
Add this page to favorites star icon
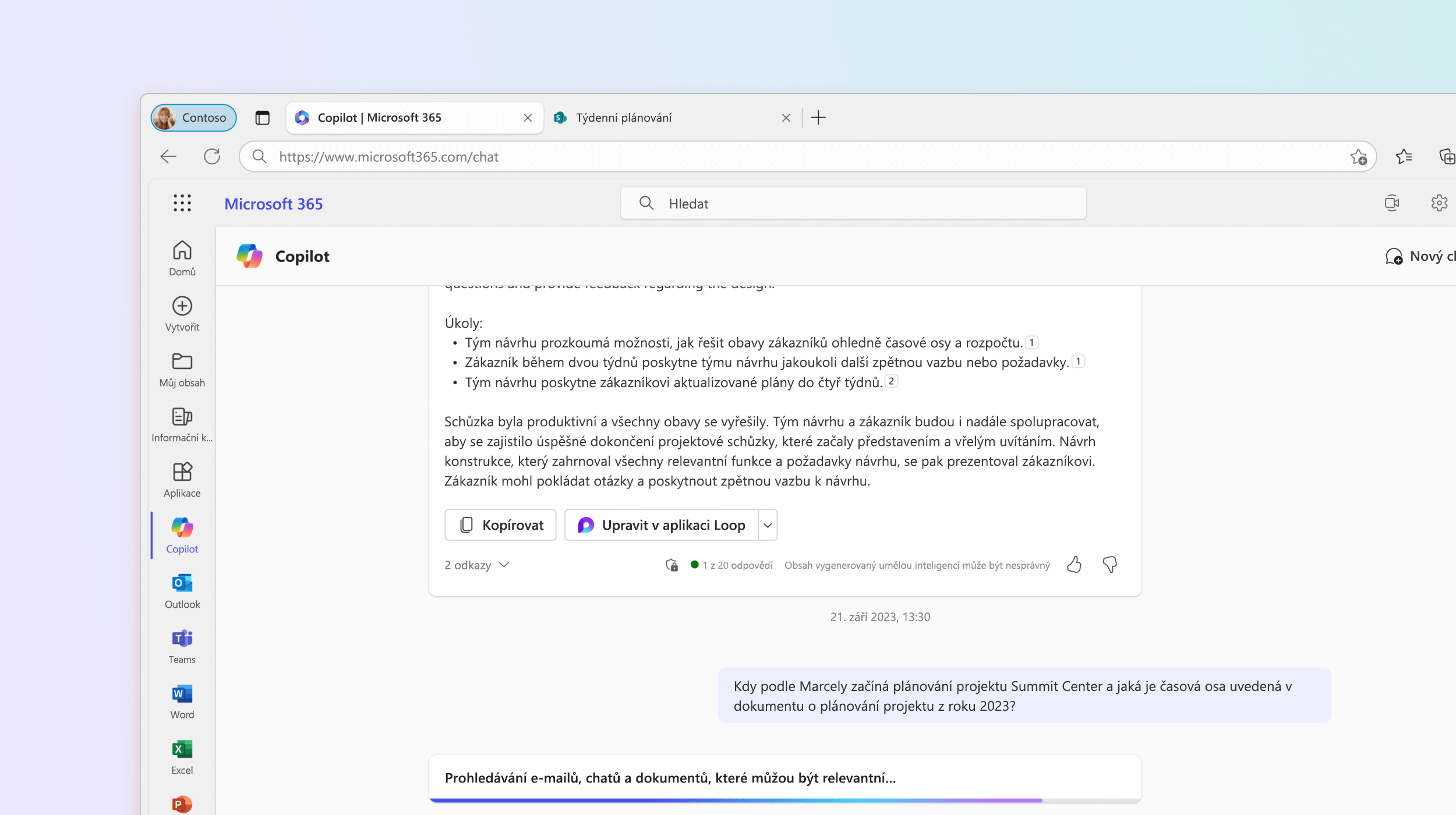click(1358, 157)
